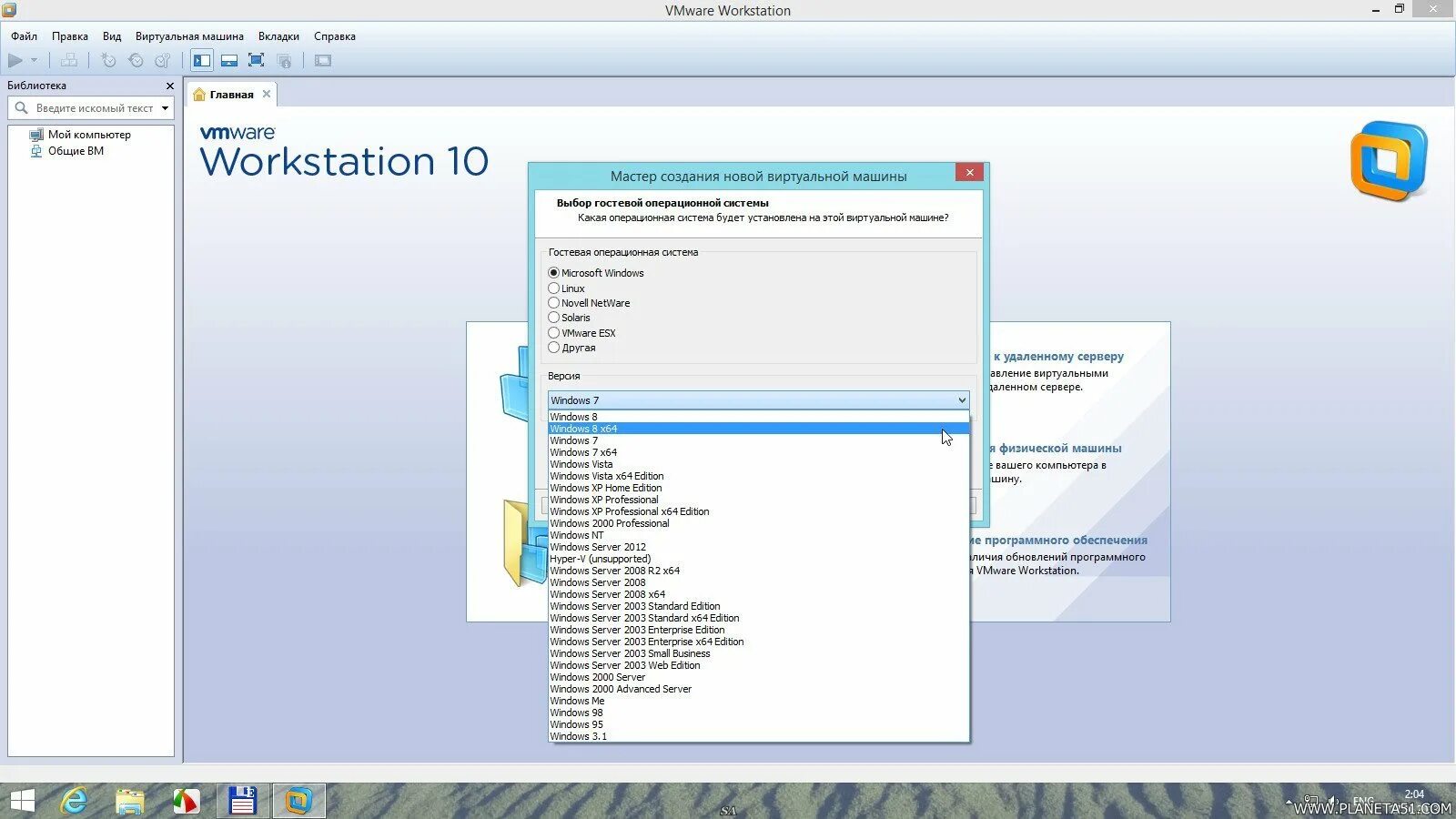Choose Windows 3.1 from the version list
Image resolution: width=1456 pixels, height=819 pixels.
coord(758,736)
